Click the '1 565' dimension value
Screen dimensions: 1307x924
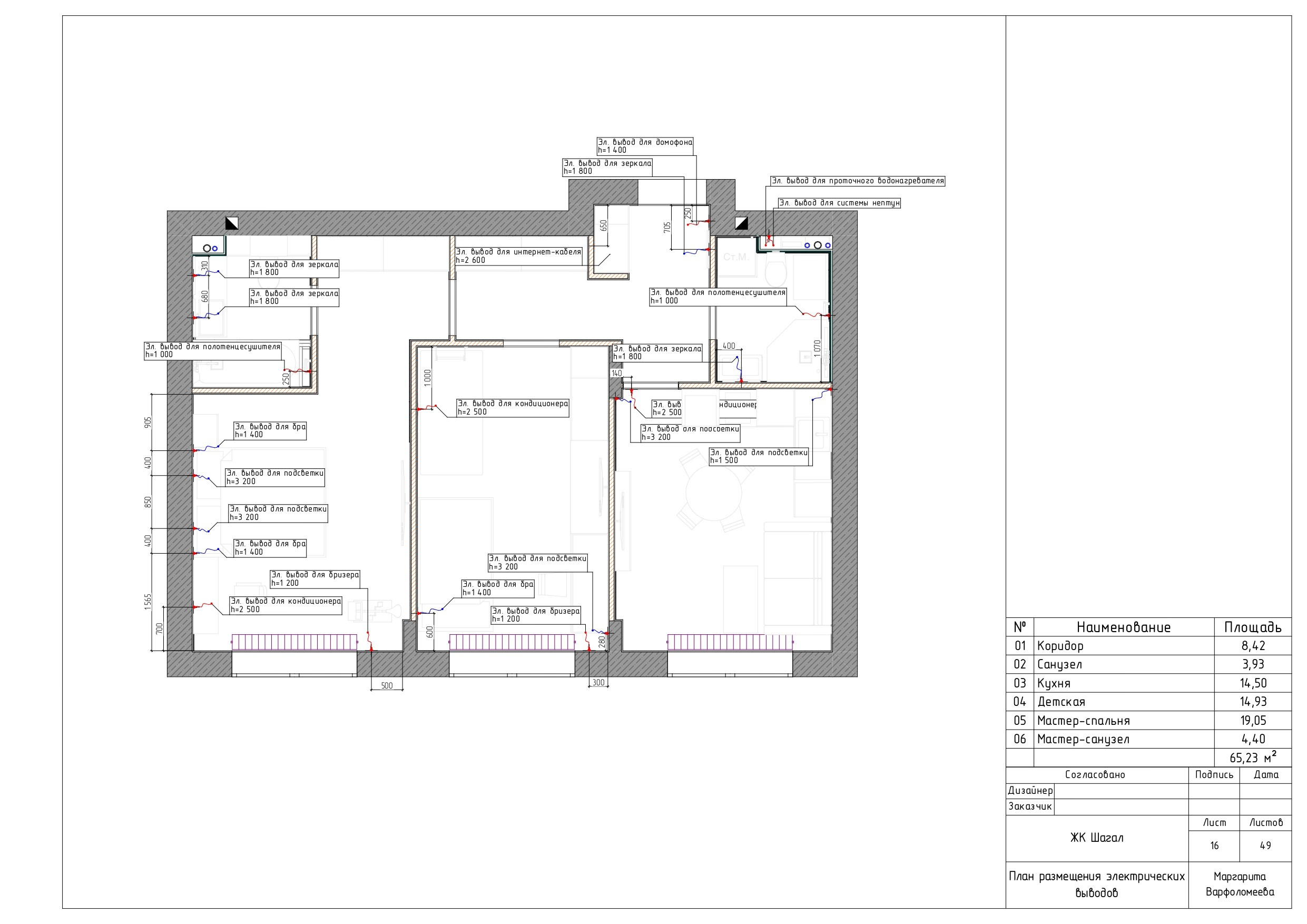tap(148, 602)
